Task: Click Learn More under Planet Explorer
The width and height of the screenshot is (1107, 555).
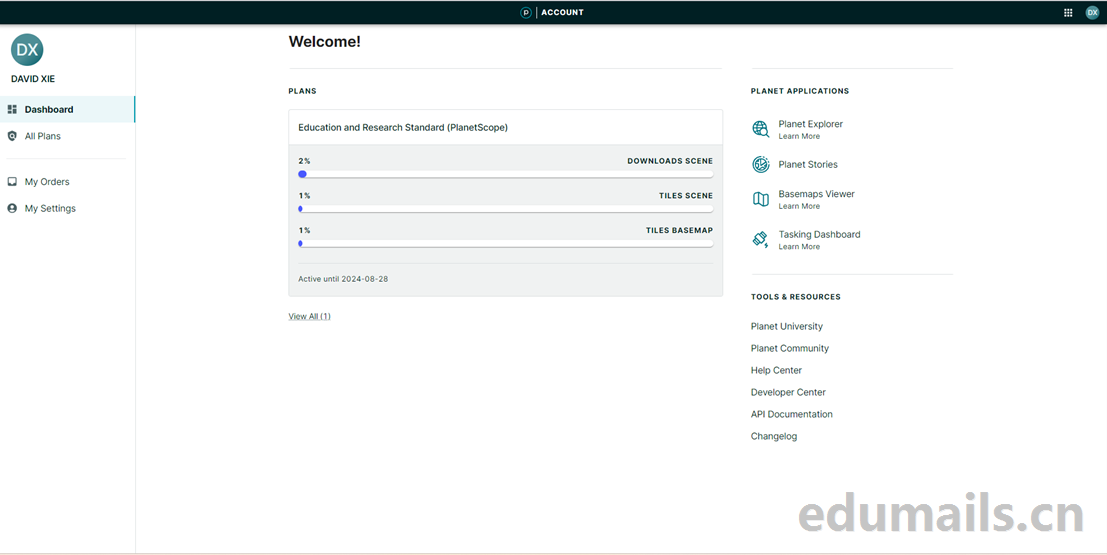Action: point(799,137)
